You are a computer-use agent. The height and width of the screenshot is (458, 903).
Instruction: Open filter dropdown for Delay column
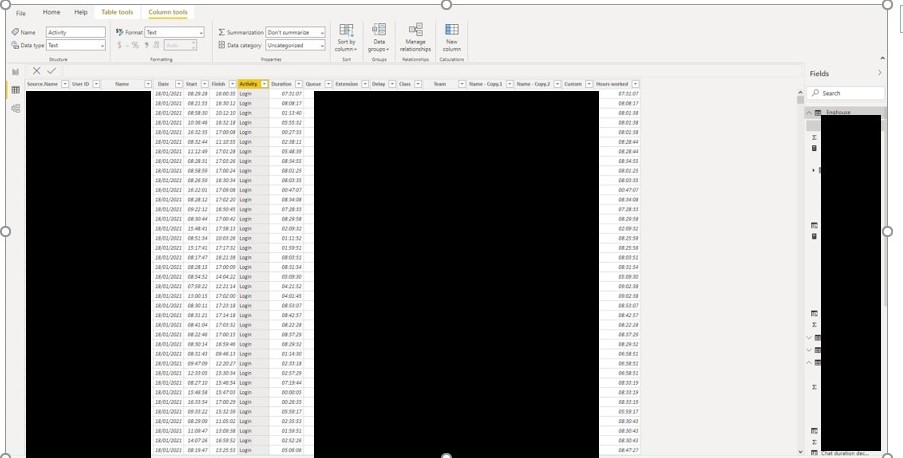[x=392, y=84]
